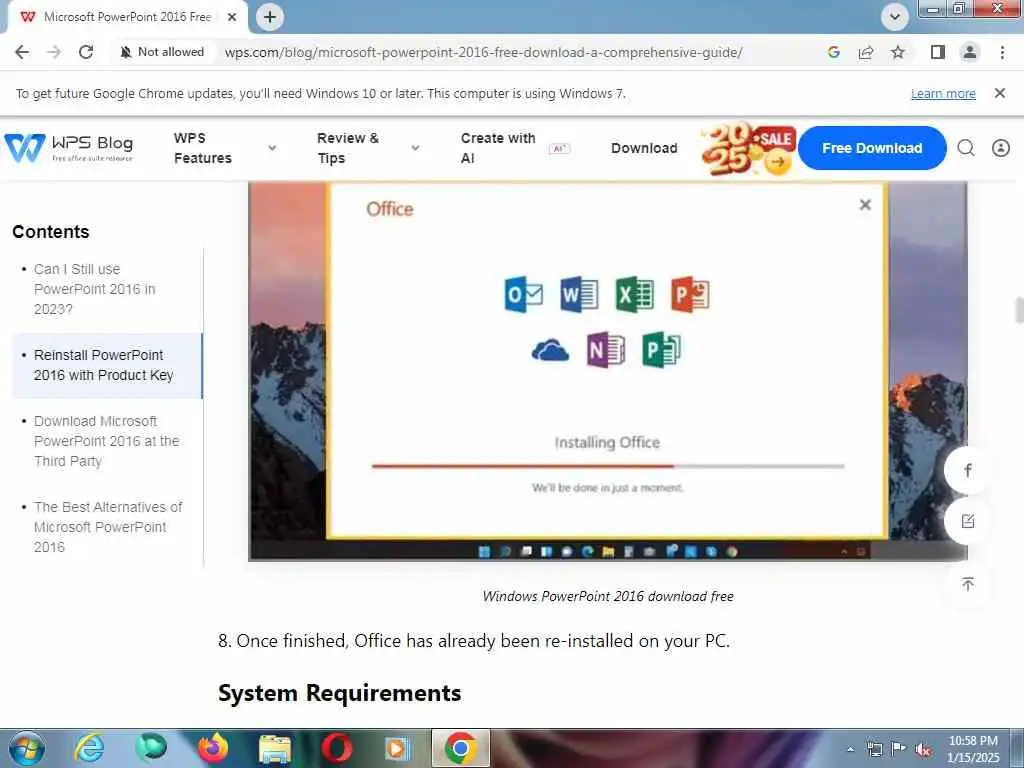This screenshot has width=1024, height=768.
Task: Click the Windows PowerPoint 2016 download free caption
Action: (x=607, y=596)
